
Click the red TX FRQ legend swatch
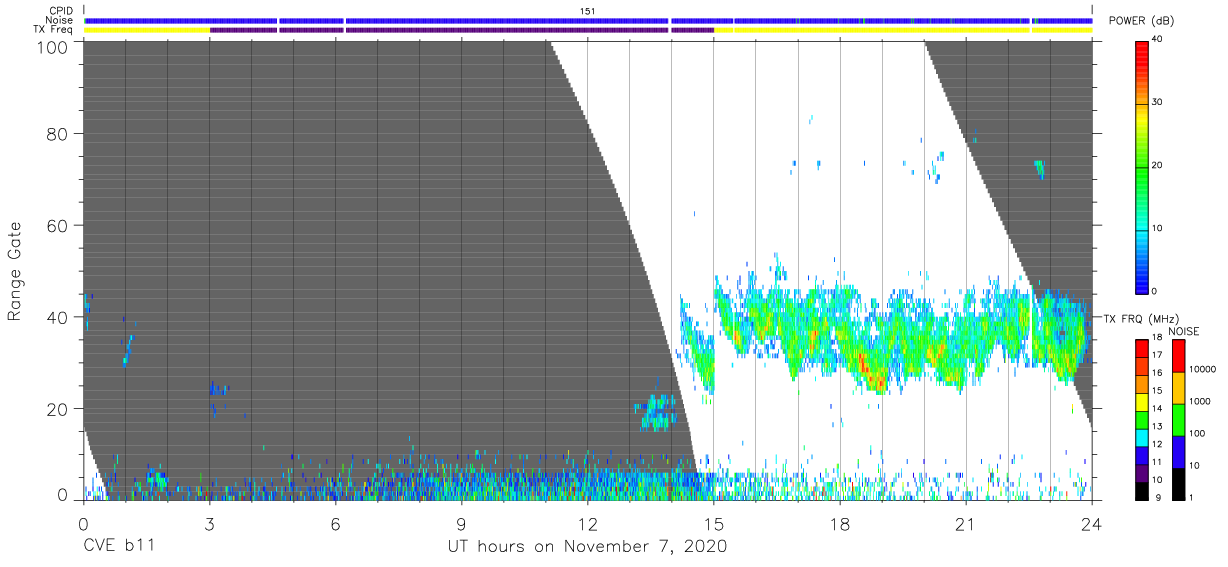pyautogui.click(x=1142, y=349)
